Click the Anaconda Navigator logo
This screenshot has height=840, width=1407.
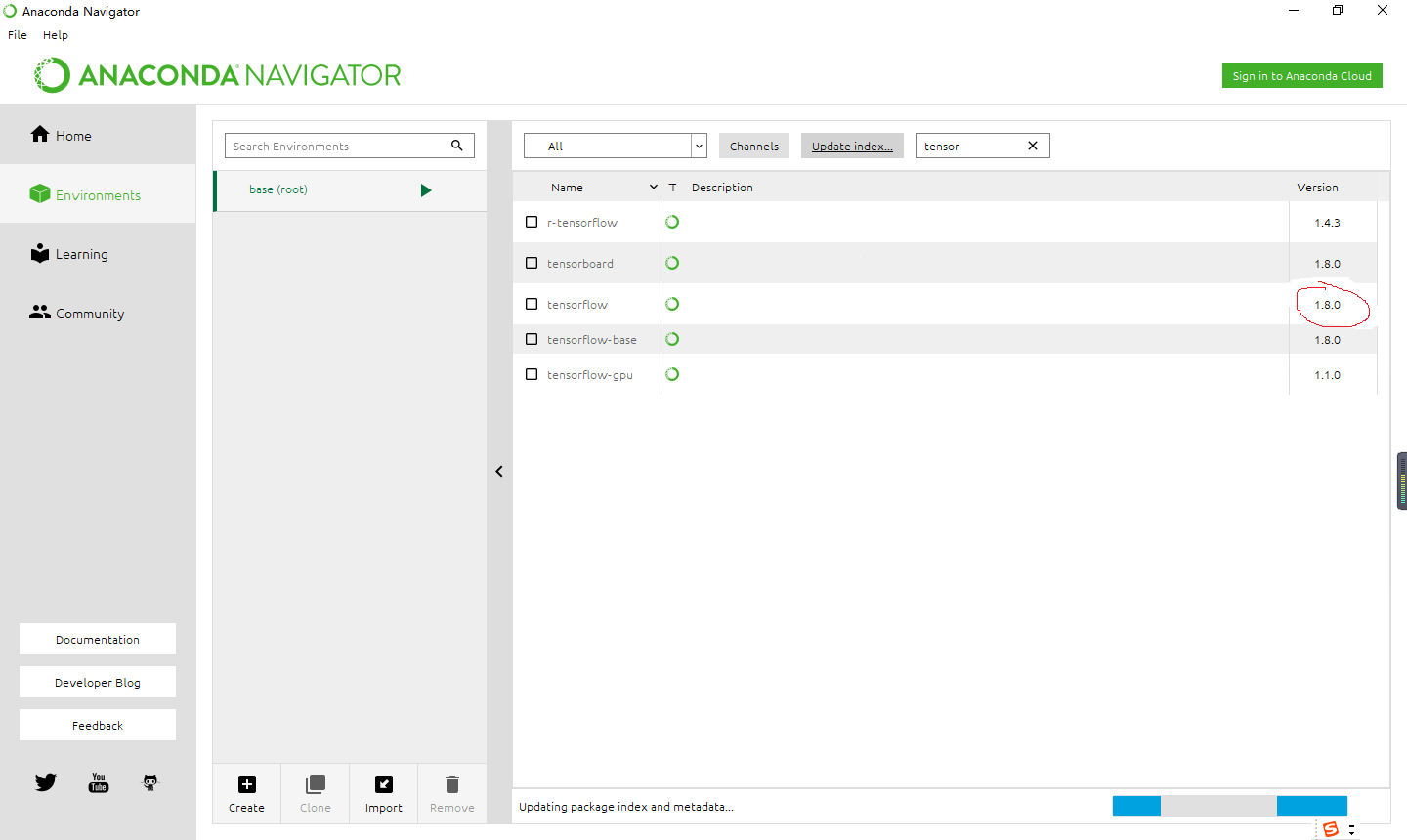(218, 75)
